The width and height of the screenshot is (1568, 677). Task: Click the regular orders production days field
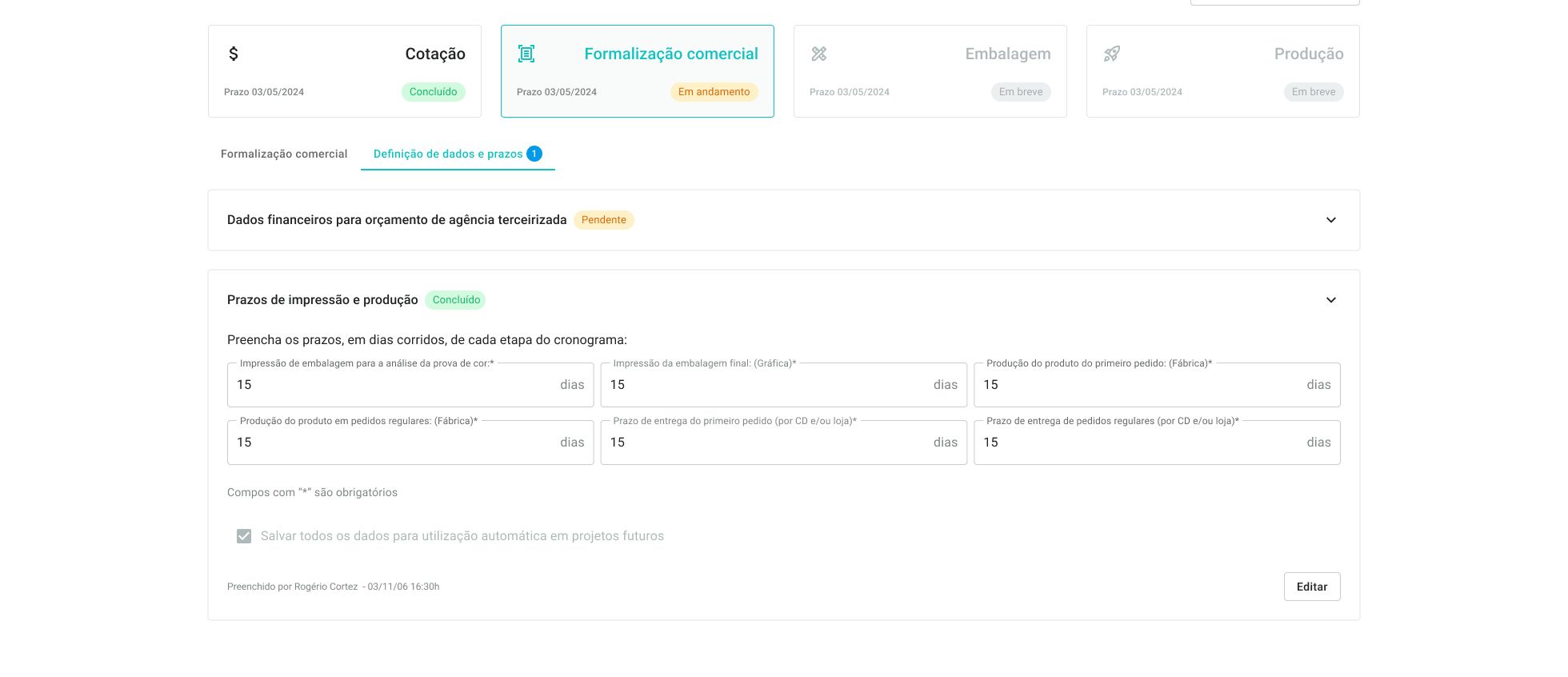tap(396, 443)
